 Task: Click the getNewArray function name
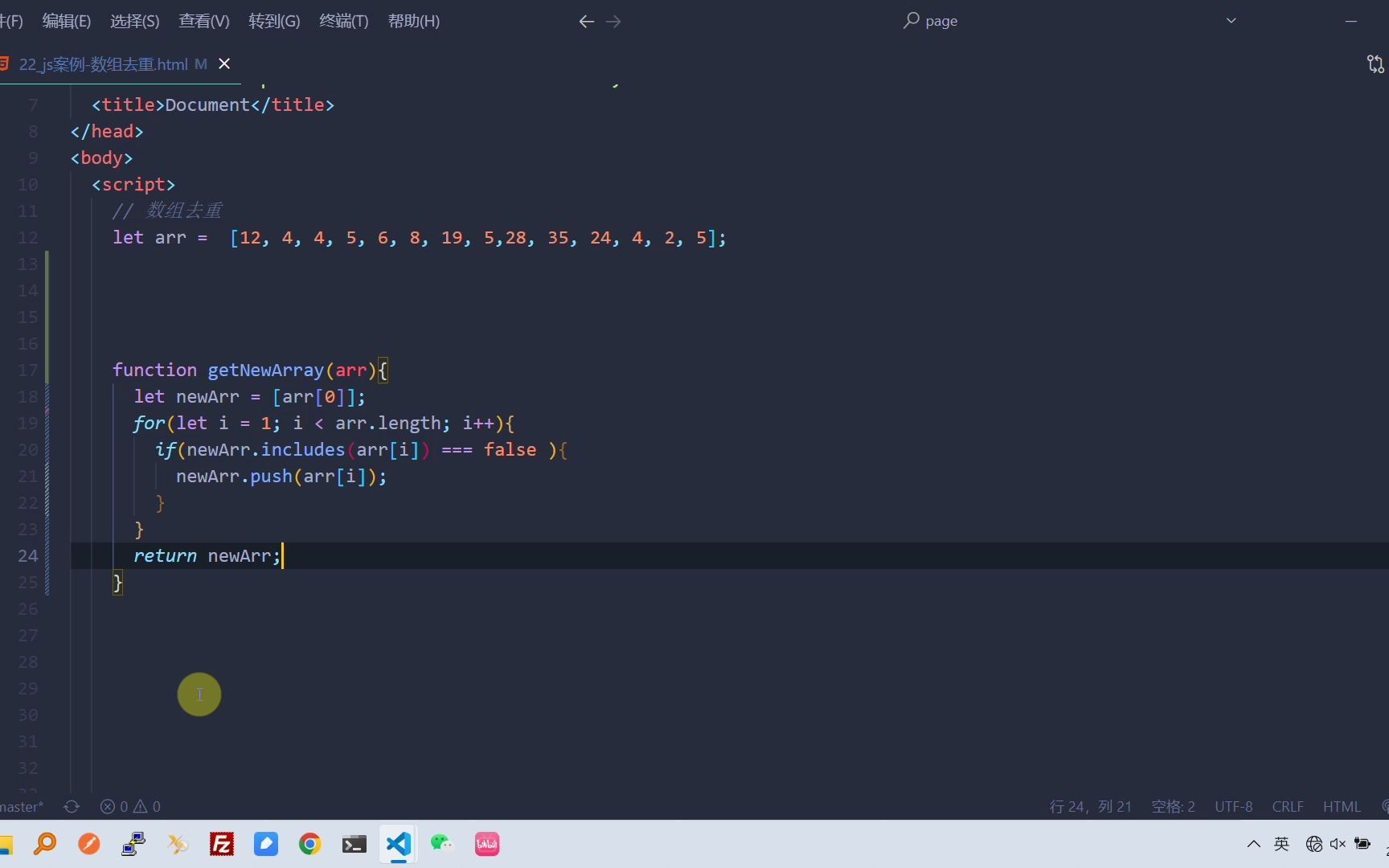tap(265, 371)
